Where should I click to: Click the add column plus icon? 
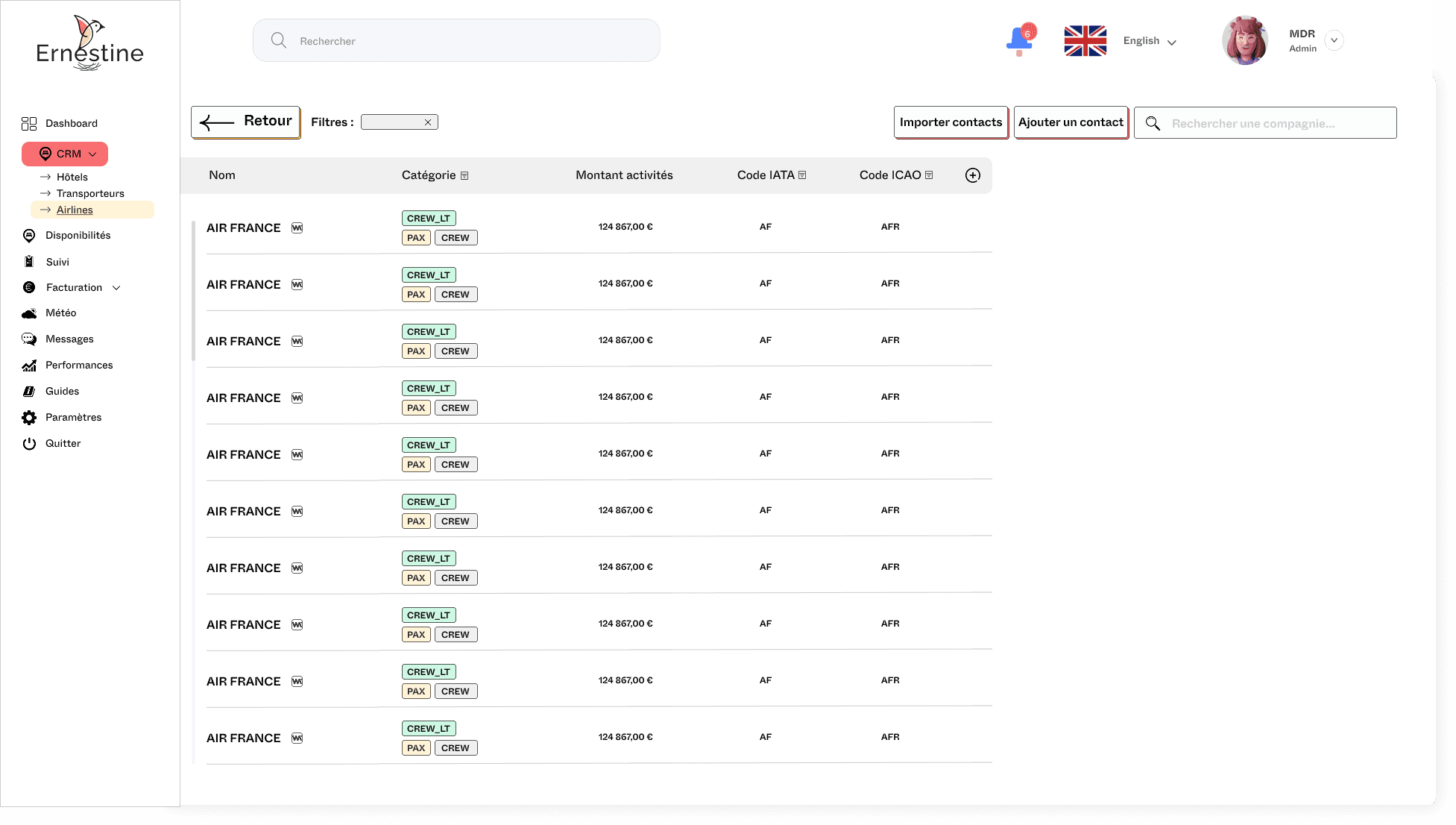click(973, 175)
